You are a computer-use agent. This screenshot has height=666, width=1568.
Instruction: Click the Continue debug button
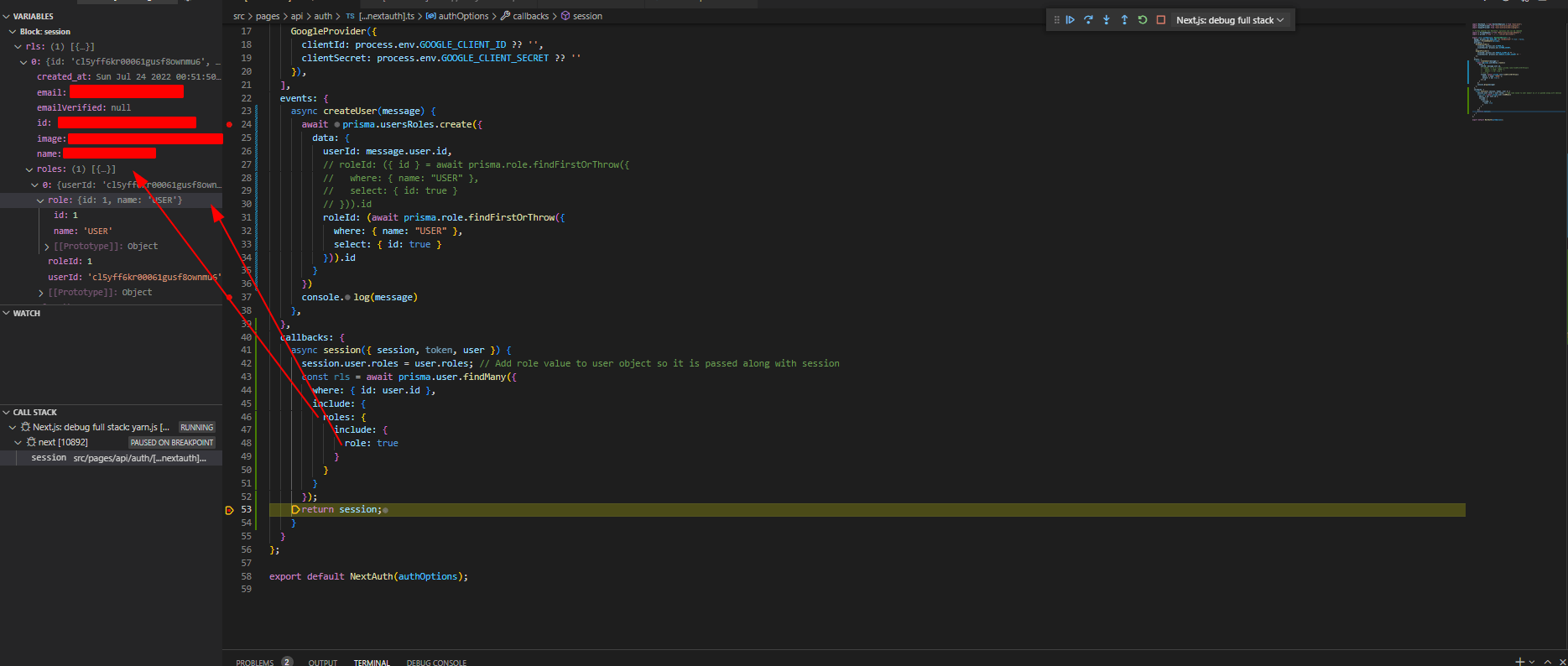pyautogui.click(x=1071, y=20)
